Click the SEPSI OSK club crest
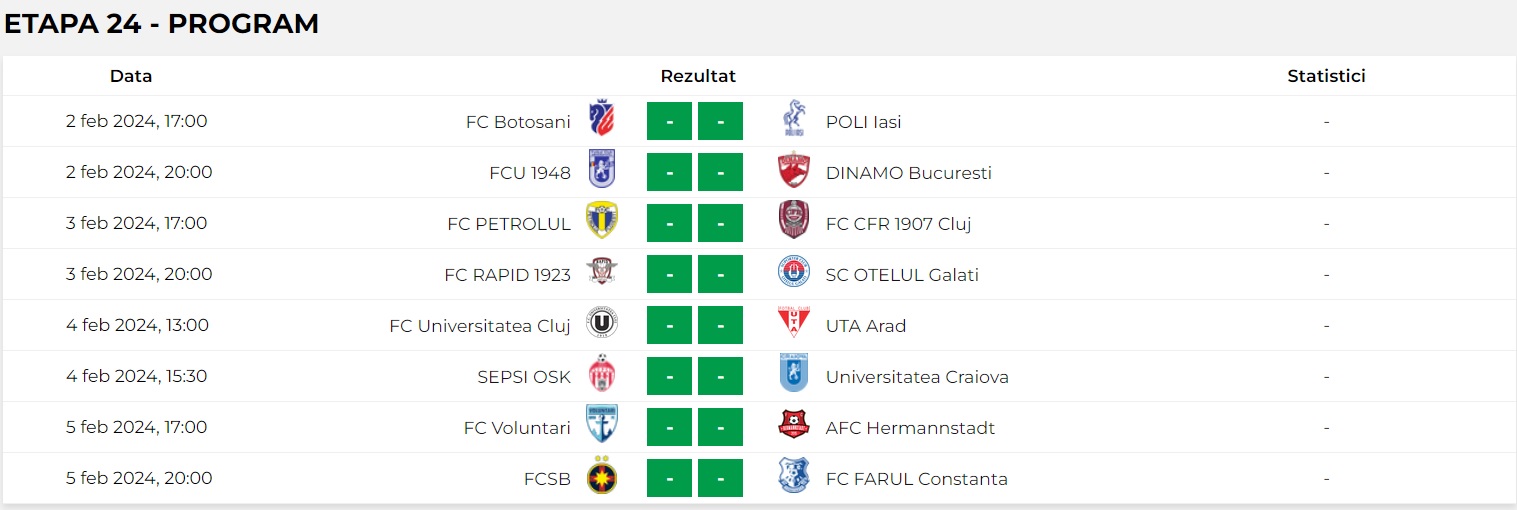This screenshot has width=1517, height=510. click(x=601, y=376)
